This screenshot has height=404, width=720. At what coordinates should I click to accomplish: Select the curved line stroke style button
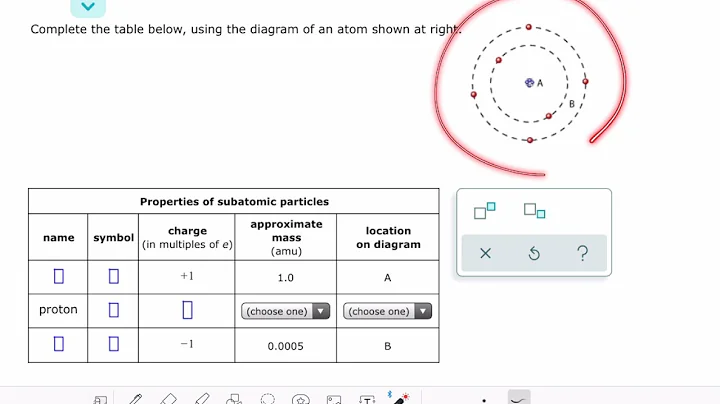coord(519,398)
